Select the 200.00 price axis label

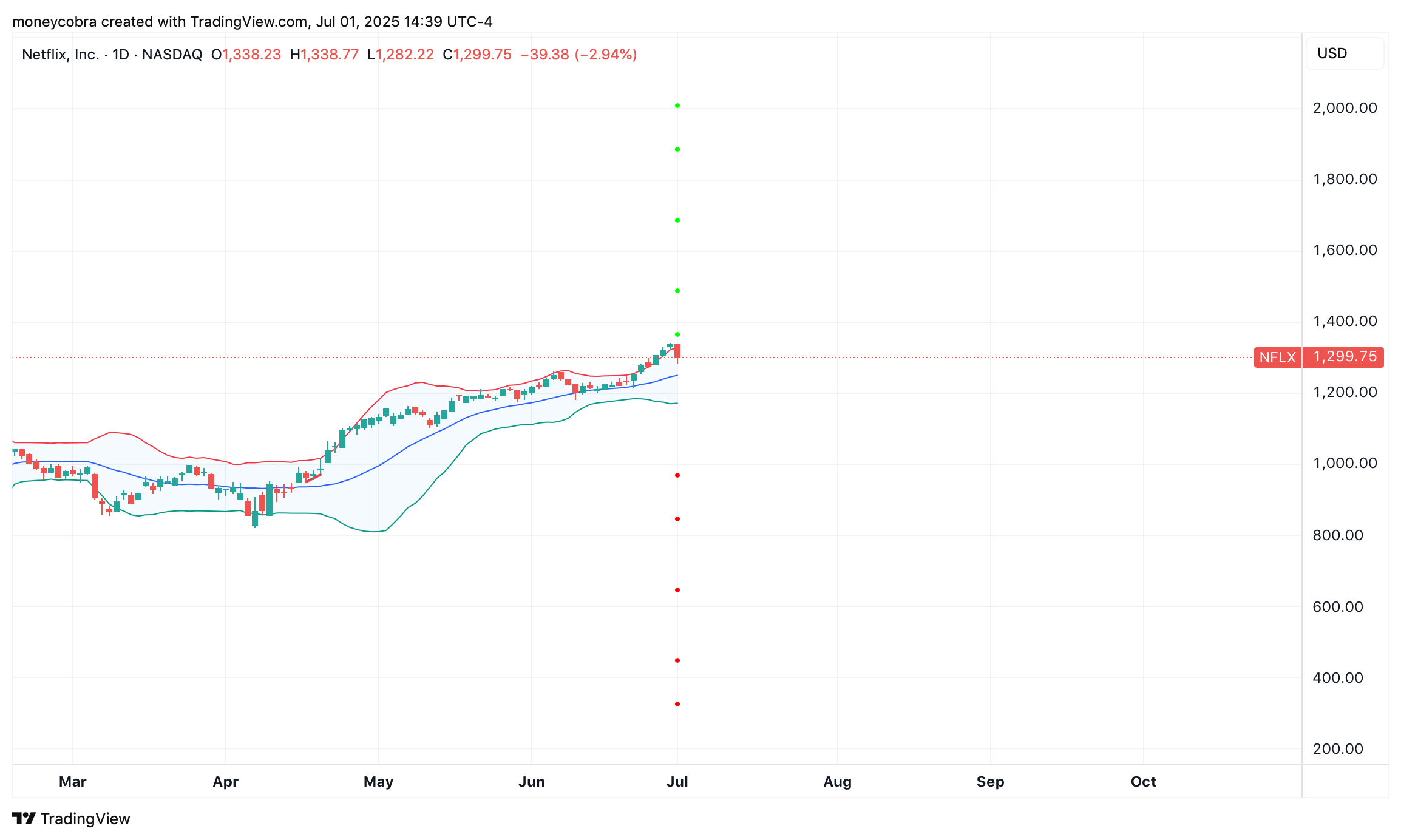pos(1338,749)
